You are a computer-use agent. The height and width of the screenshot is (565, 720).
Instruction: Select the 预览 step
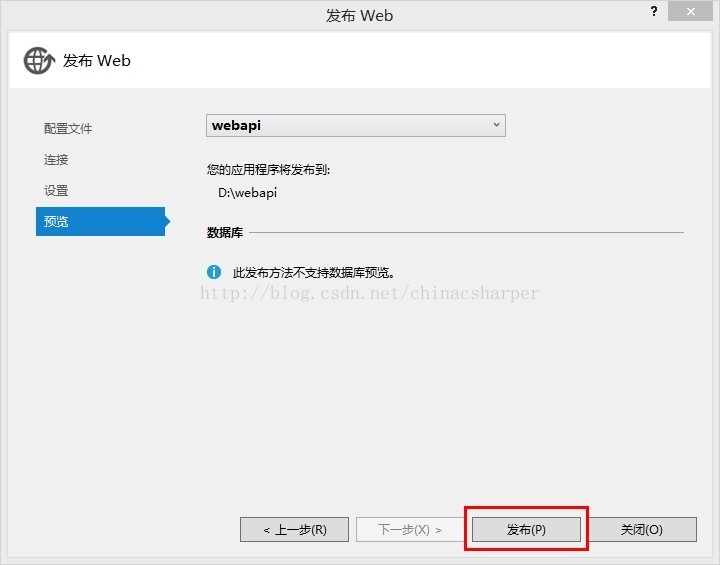(101, 221)
